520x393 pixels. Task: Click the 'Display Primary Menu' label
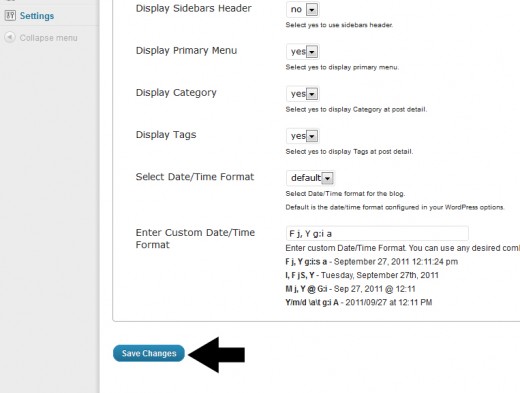[x=186, y=50]
